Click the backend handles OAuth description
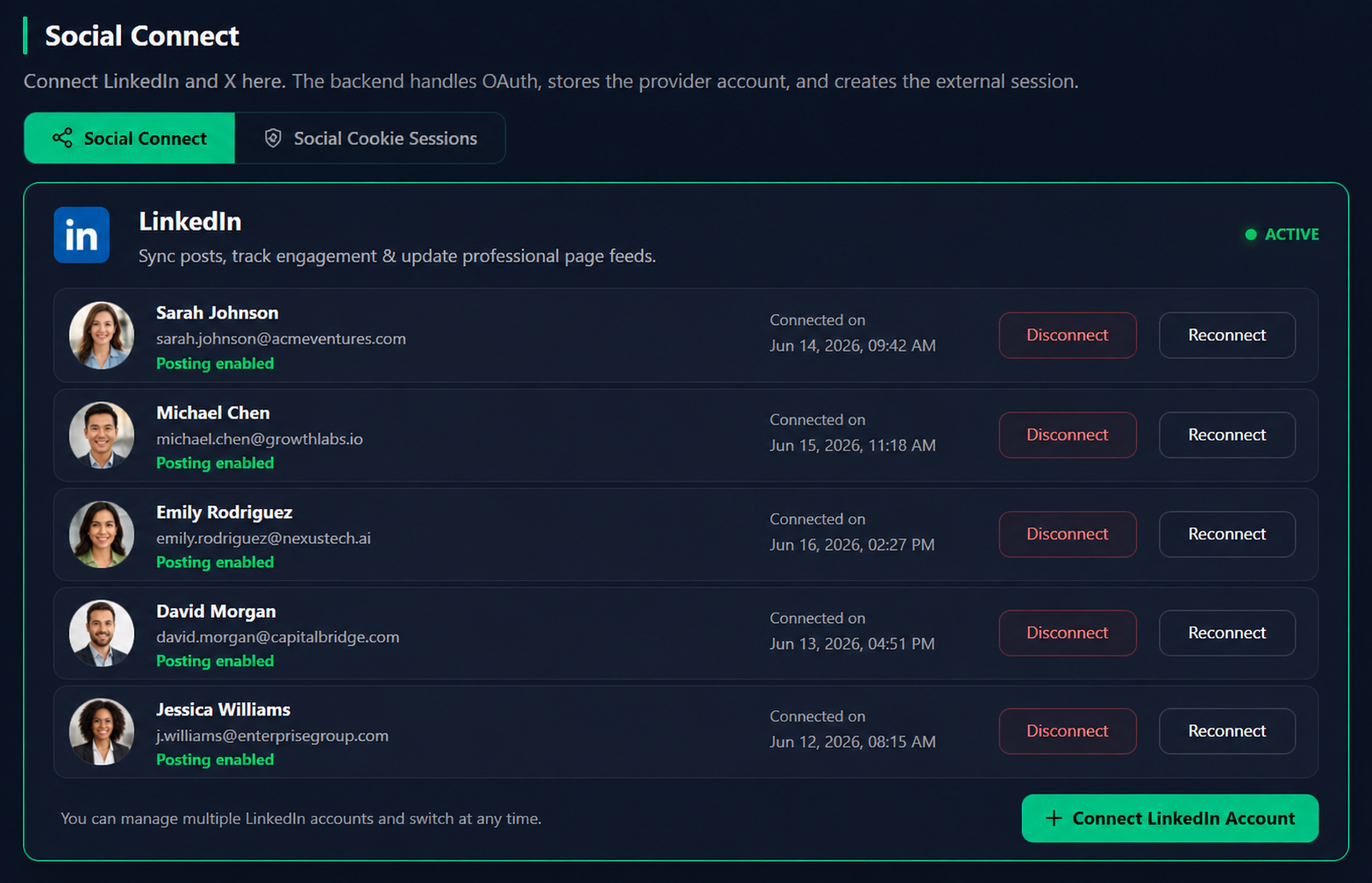Viewport: 1372px width, 883px height. click(551, 82)
